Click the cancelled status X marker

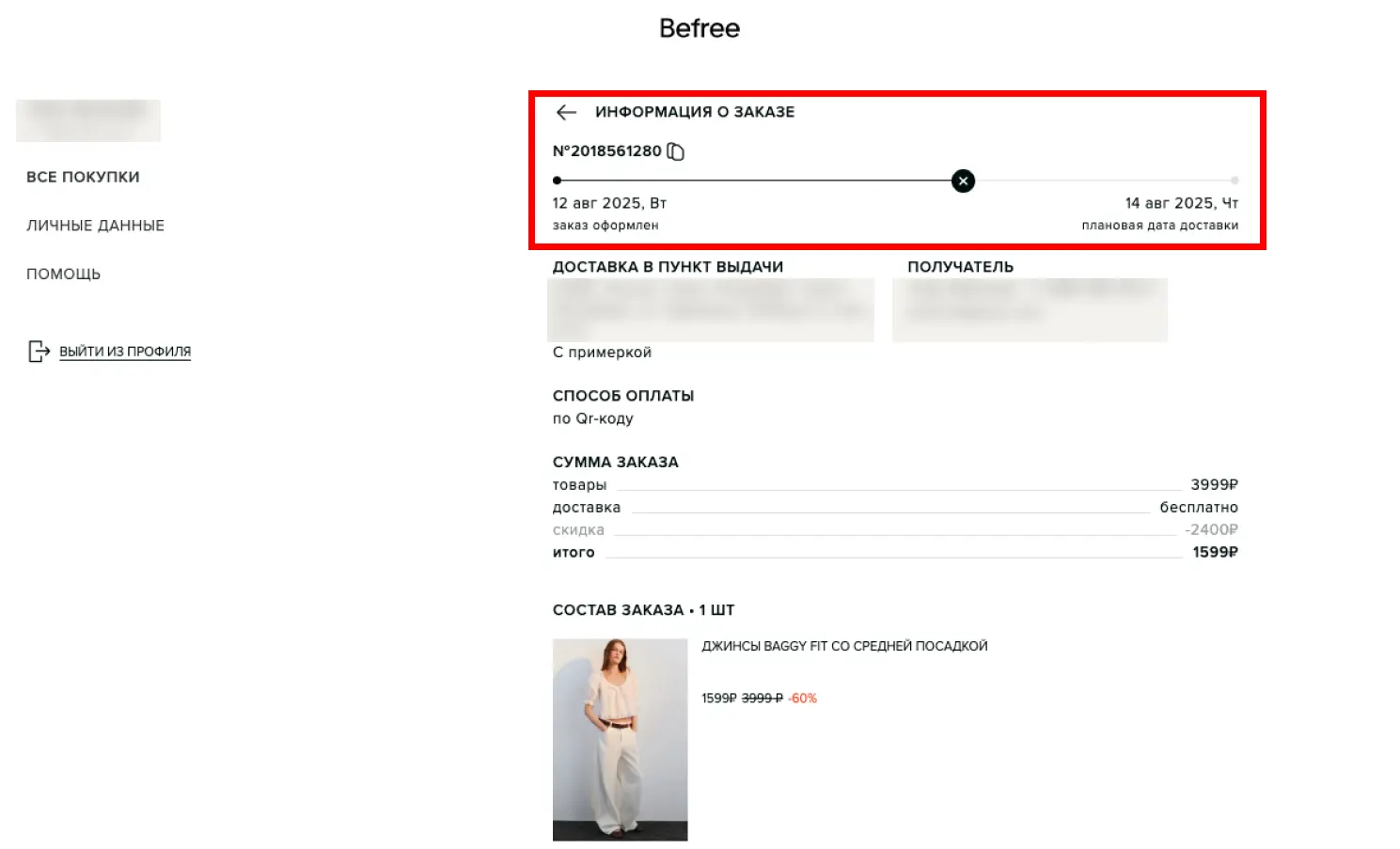[963, 181]
